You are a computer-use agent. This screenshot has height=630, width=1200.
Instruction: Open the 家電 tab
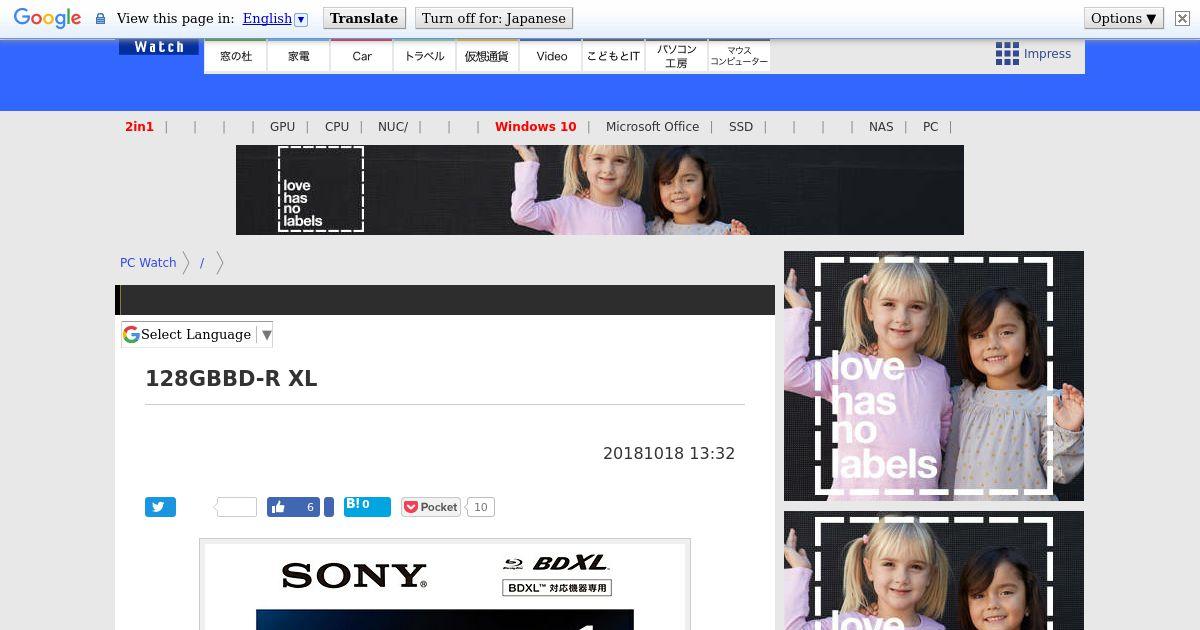[299, 56]
